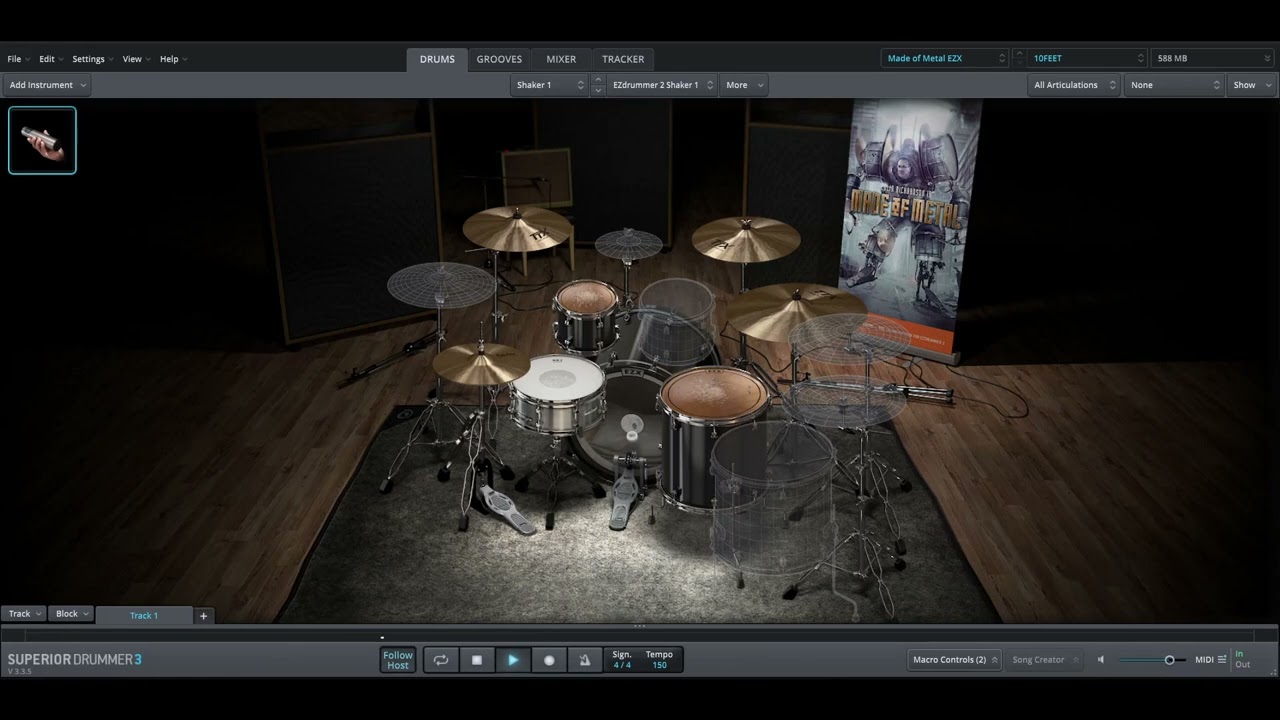The image size is (1280, 720).
Task: Open the Edit menu
Action: click(50, 59)
